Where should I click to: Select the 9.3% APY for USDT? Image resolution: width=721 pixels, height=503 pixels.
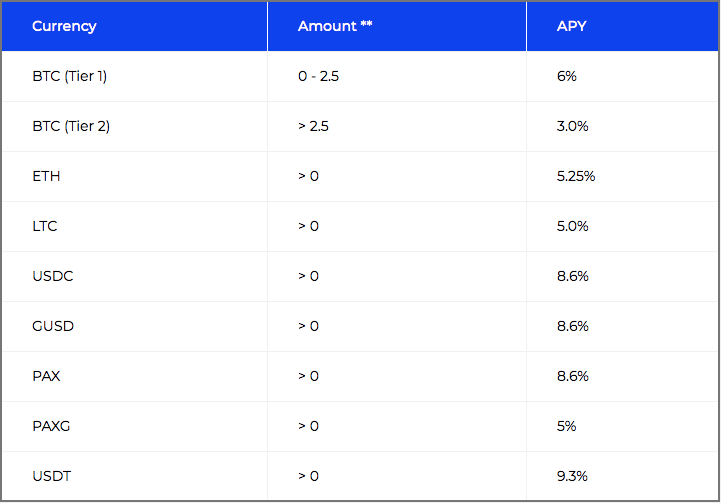(x=572, y=476)
